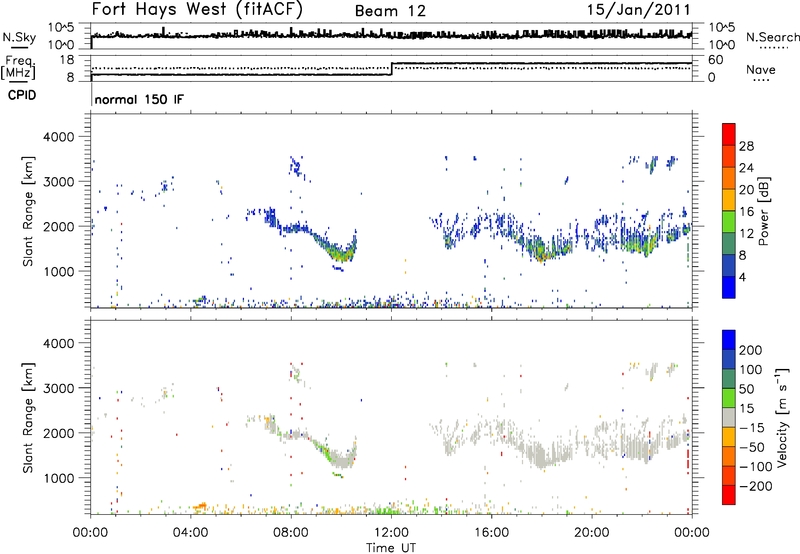The width and height of the screenshot is (800, 554).
Task: Click the "12:00" time axis label
Action: 391,533
